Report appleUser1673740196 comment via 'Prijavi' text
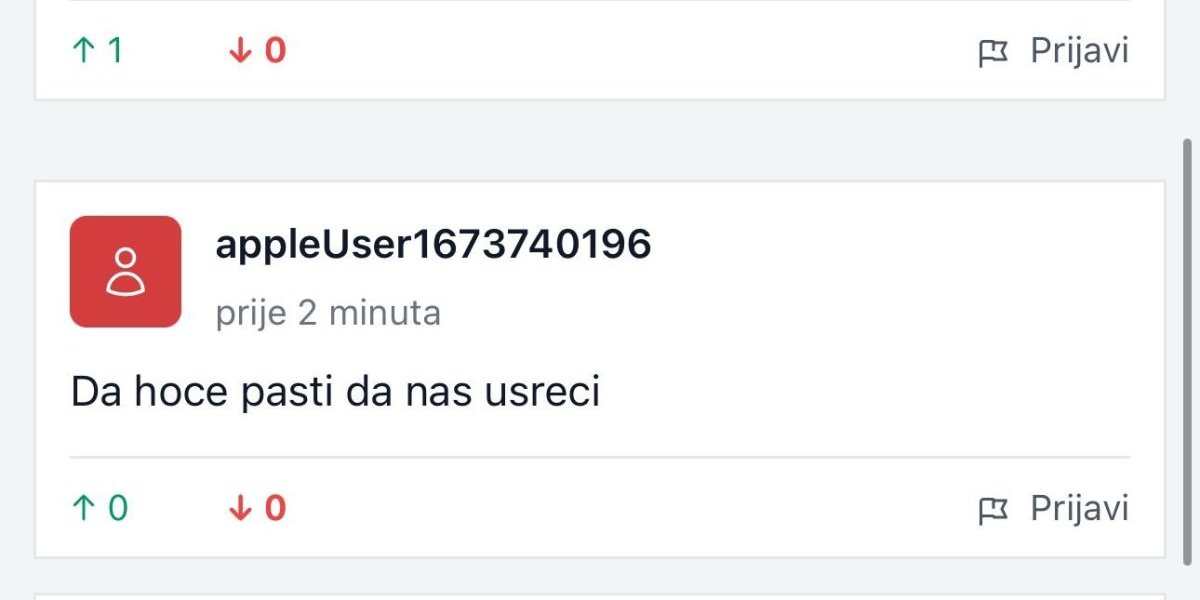Viewport: 1200px width, 600px height. click(x=1079, y=509)
